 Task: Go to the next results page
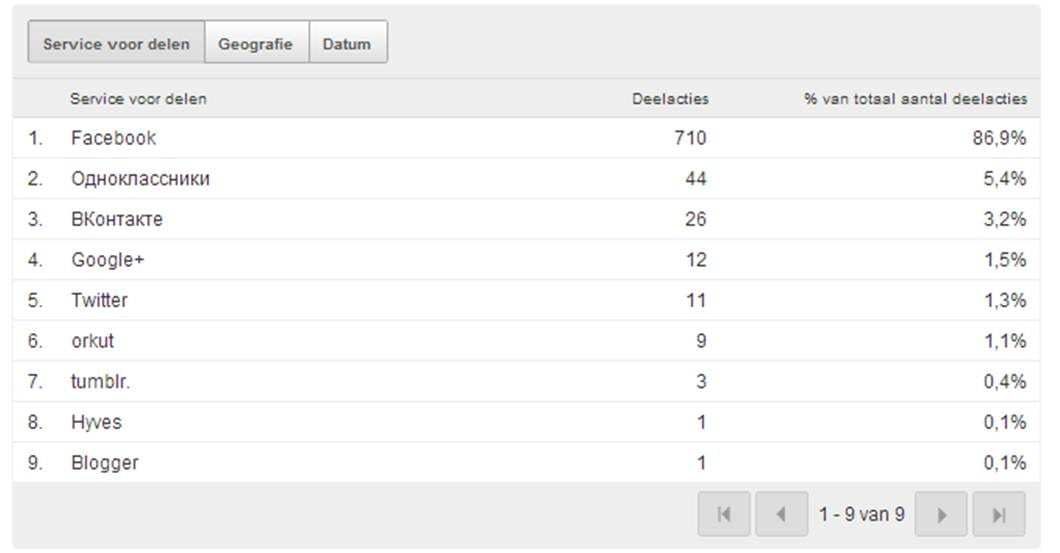[x=940, y=515]
